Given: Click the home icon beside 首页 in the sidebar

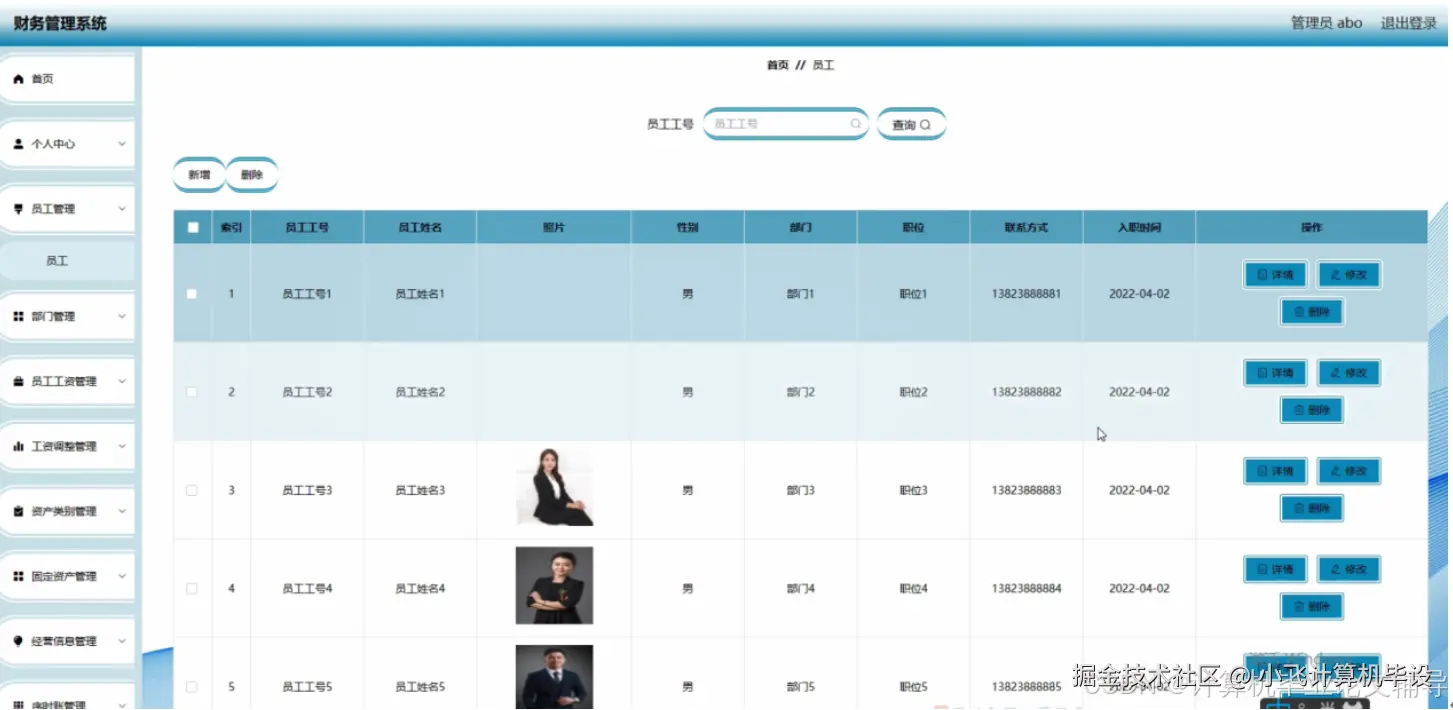Looking at the screenshot, I should pos(18,79).
